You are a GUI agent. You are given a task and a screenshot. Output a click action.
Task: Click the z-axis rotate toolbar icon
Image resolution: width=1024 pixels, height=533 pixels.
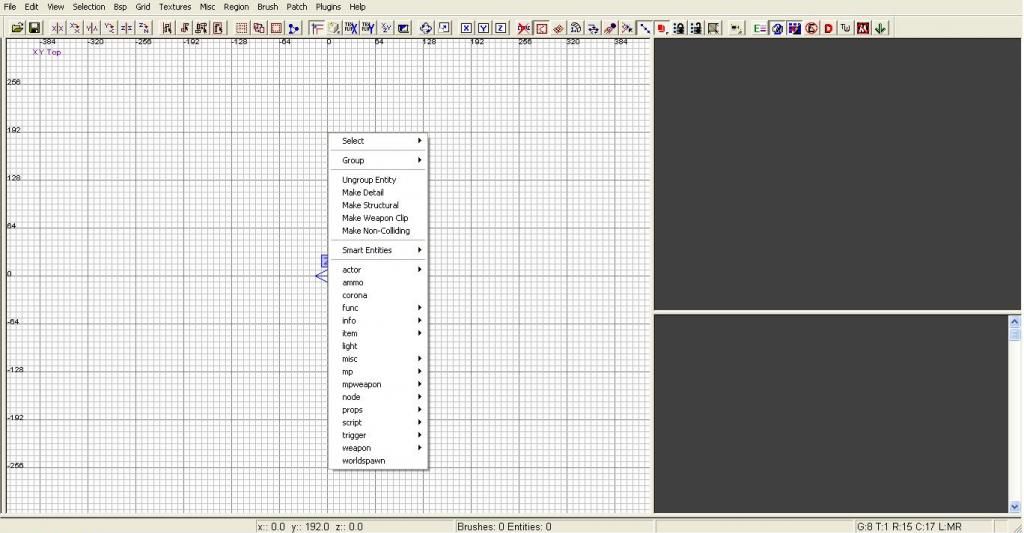(144, 28)
